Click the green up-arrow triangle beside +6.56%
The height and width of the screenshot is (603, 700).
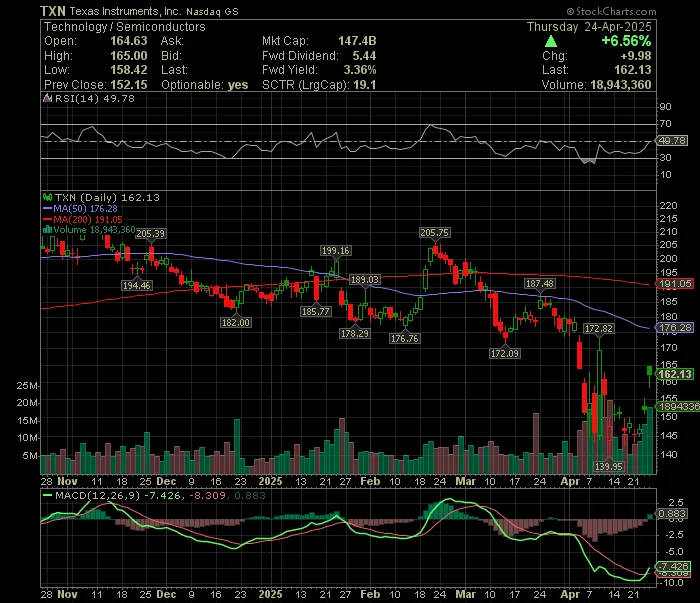point(551,42)
